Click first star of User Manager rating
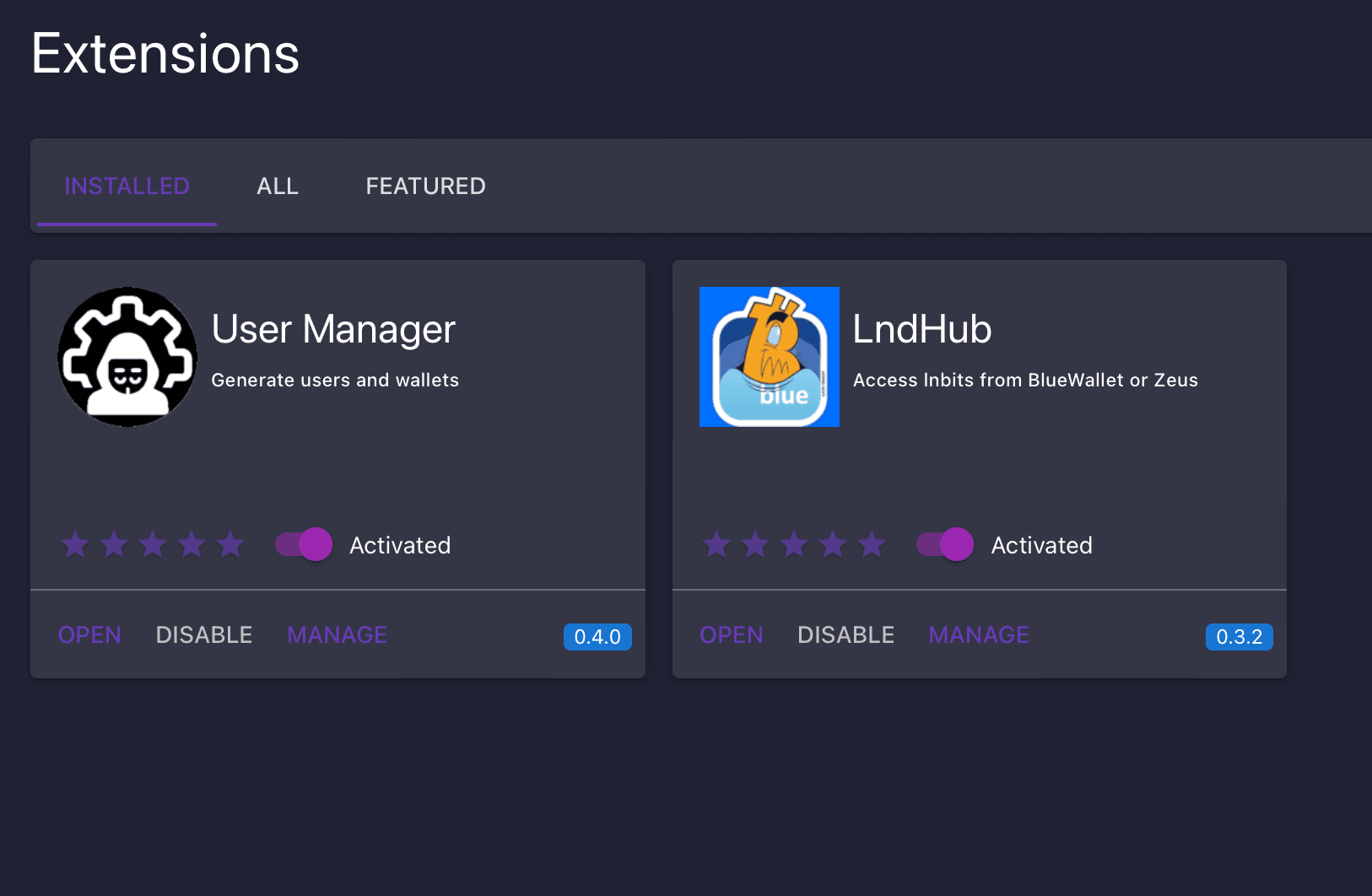This screenshot has height=896, width=1372. click(75, 545)
